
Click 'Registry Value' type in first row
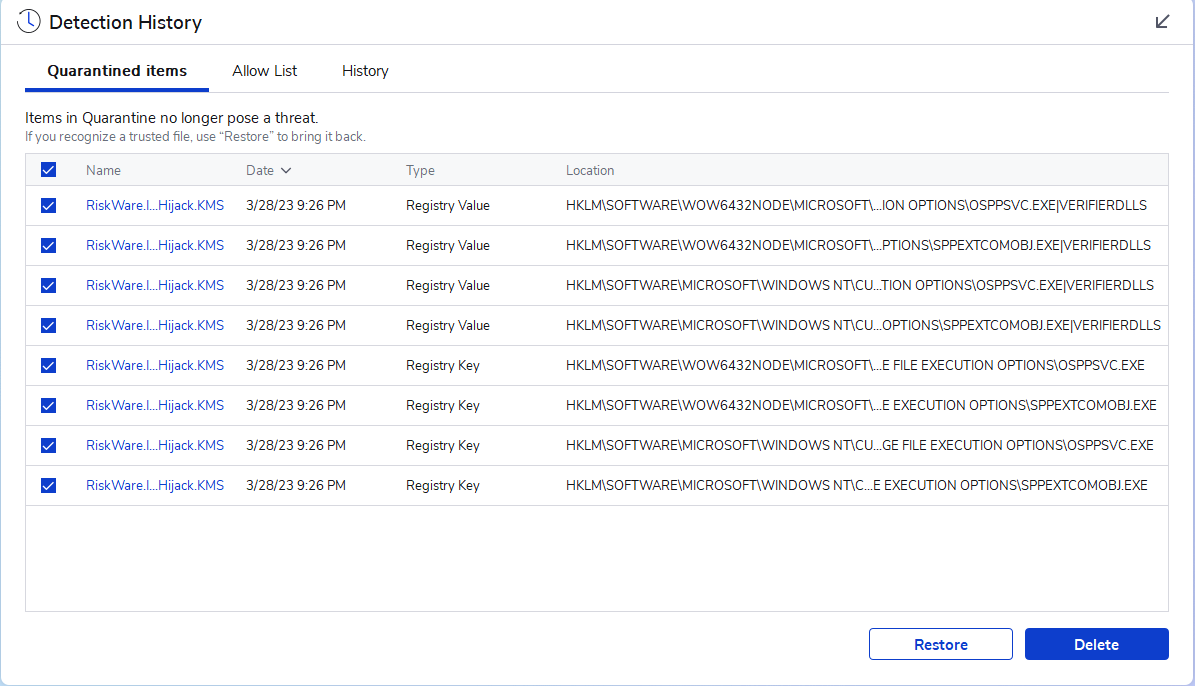(x=447, y=206)
